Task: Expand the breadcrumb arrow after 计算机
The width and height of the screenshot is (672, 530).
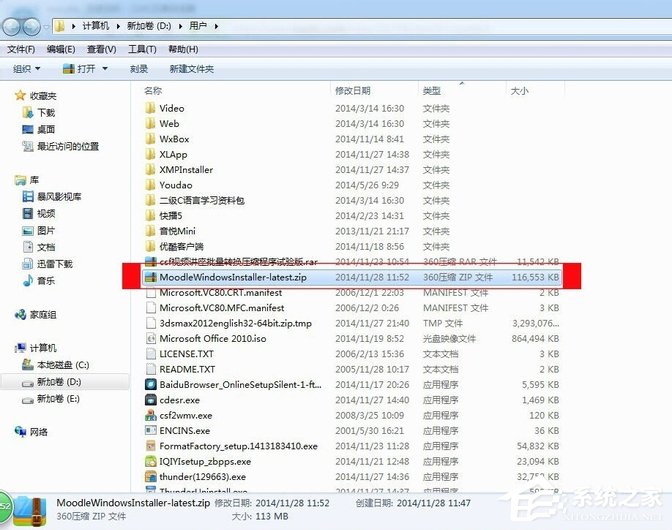Action: (x=118, y=27)
